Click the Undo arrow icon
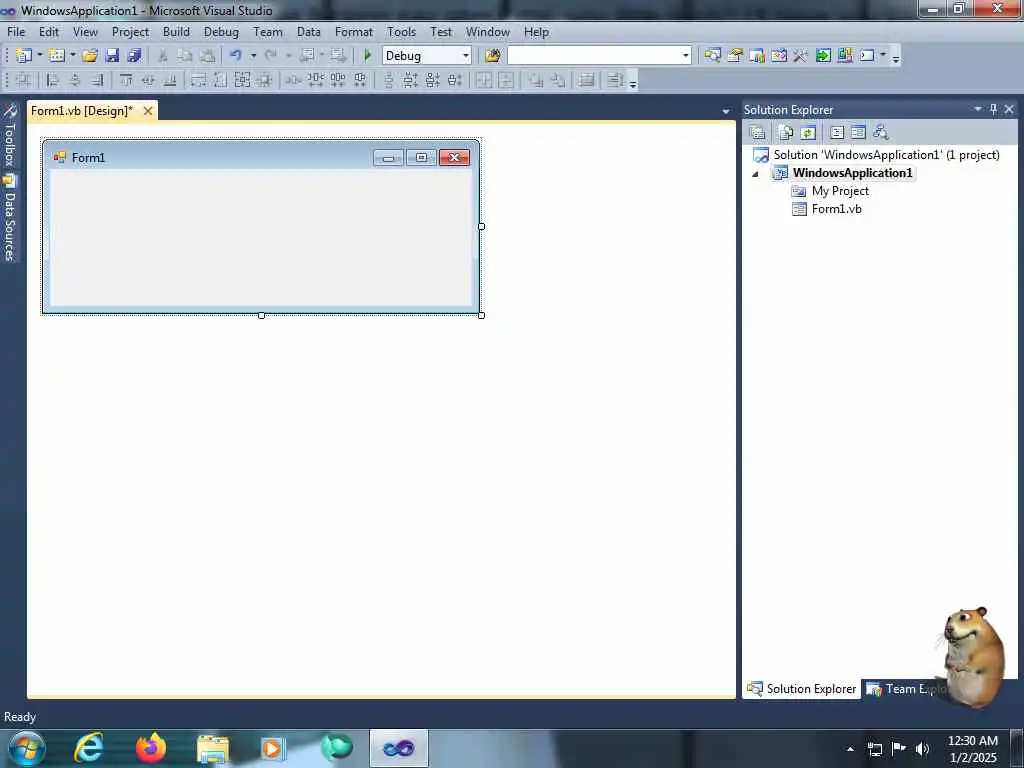Viewport: 1024px width, 768px height. pos(236,56)
